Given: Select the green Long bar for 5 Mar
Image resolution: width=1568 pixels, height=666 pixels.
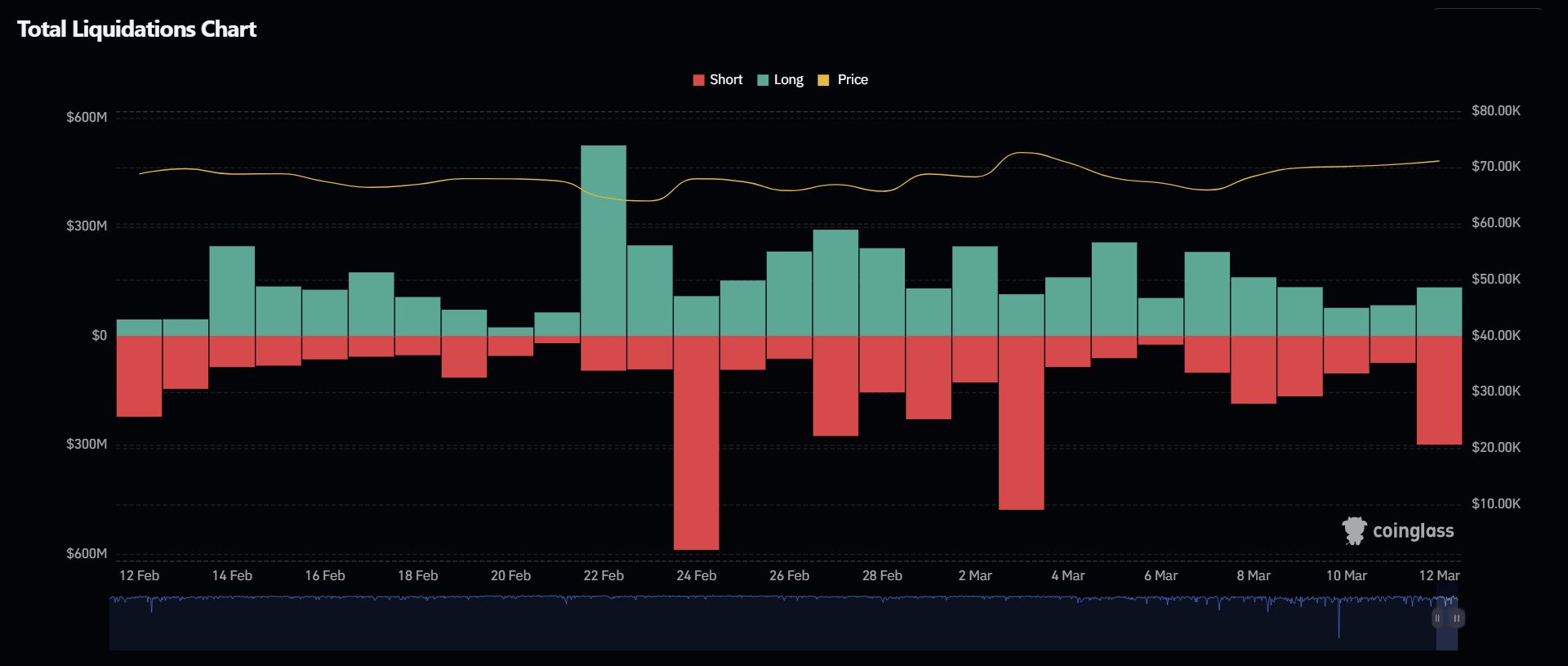Looking at the screenshot, I should coord(1114,288).
